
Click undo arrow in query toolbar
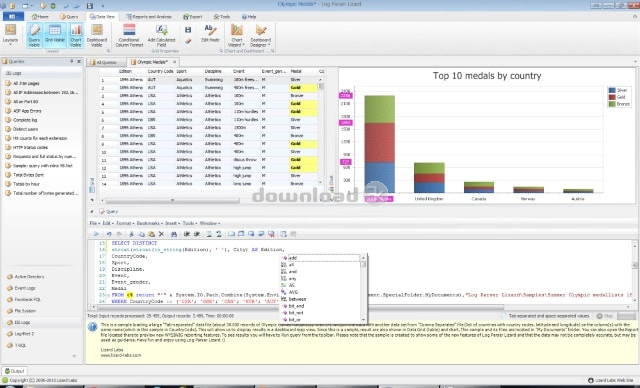pyautogui.click(x=109, y=234)
